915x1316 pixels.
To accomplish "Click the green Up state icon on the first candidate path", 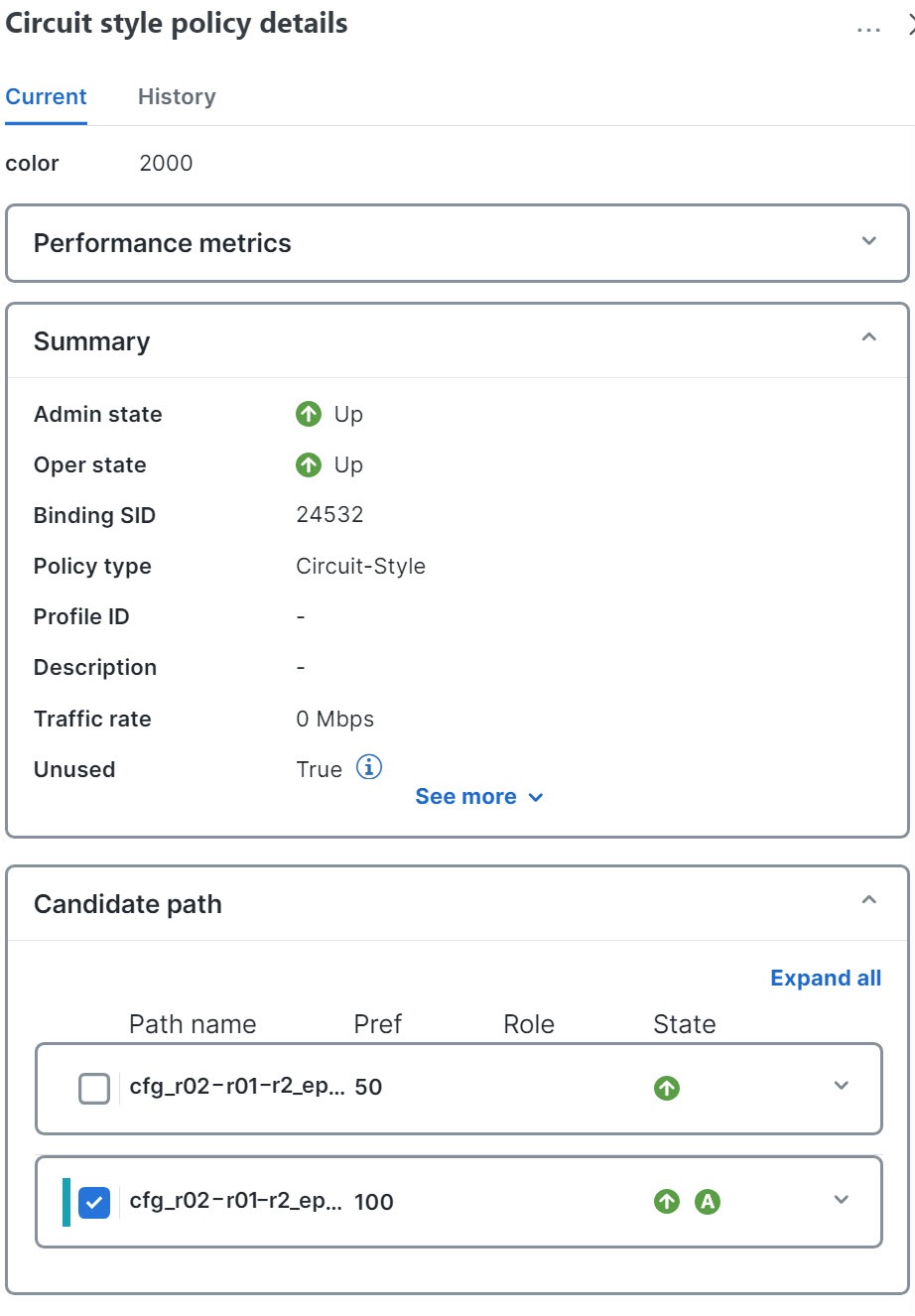I will pyautogui.click(x=665, y=1088).
